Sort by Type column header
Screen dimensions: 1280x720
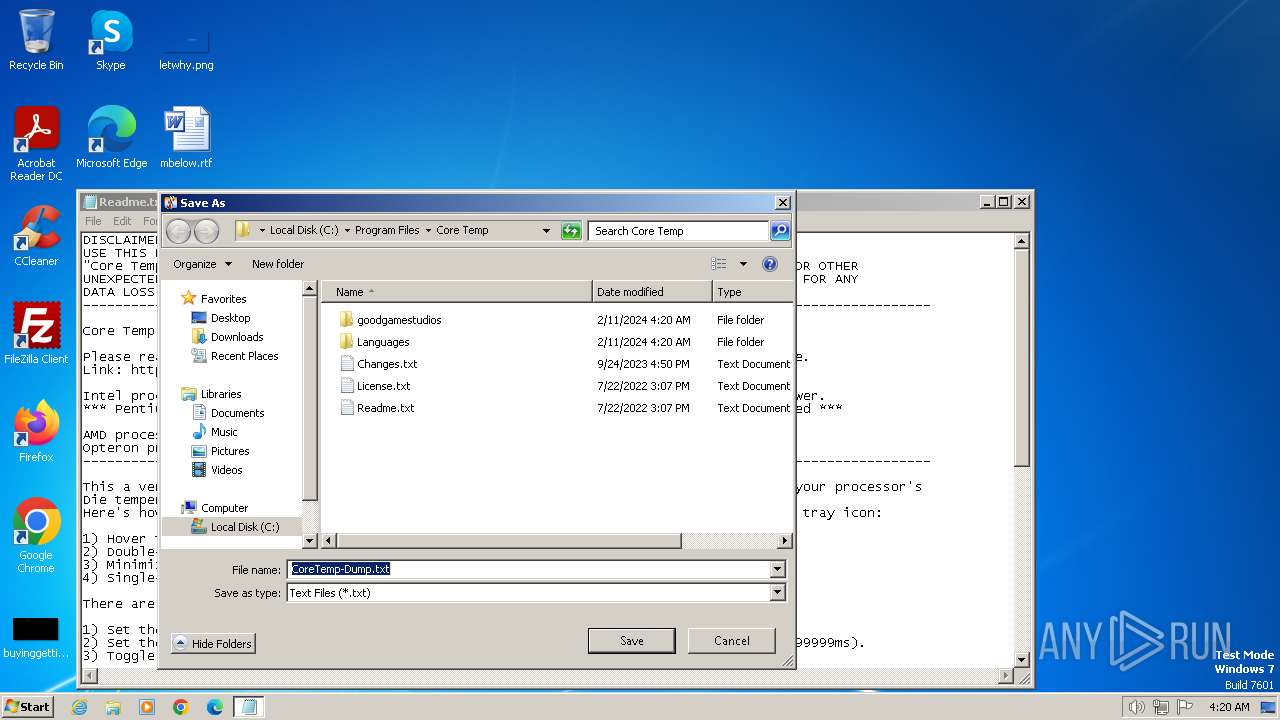point(752,292)
